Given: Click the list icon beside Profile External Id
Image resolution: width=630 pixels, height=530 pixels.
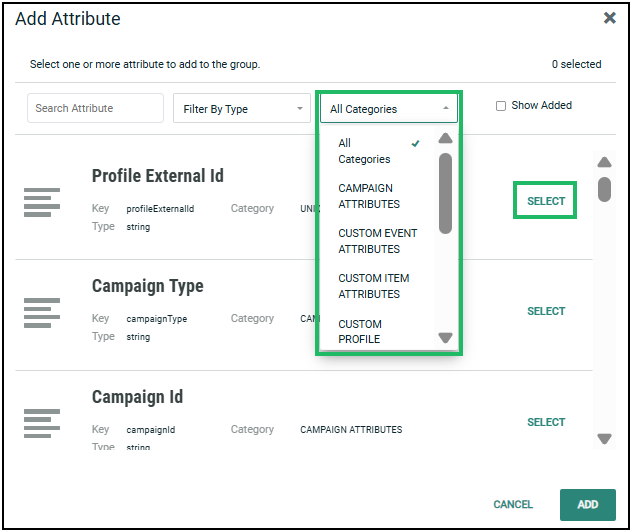Looking at the screenshot, I should (42, 202).
